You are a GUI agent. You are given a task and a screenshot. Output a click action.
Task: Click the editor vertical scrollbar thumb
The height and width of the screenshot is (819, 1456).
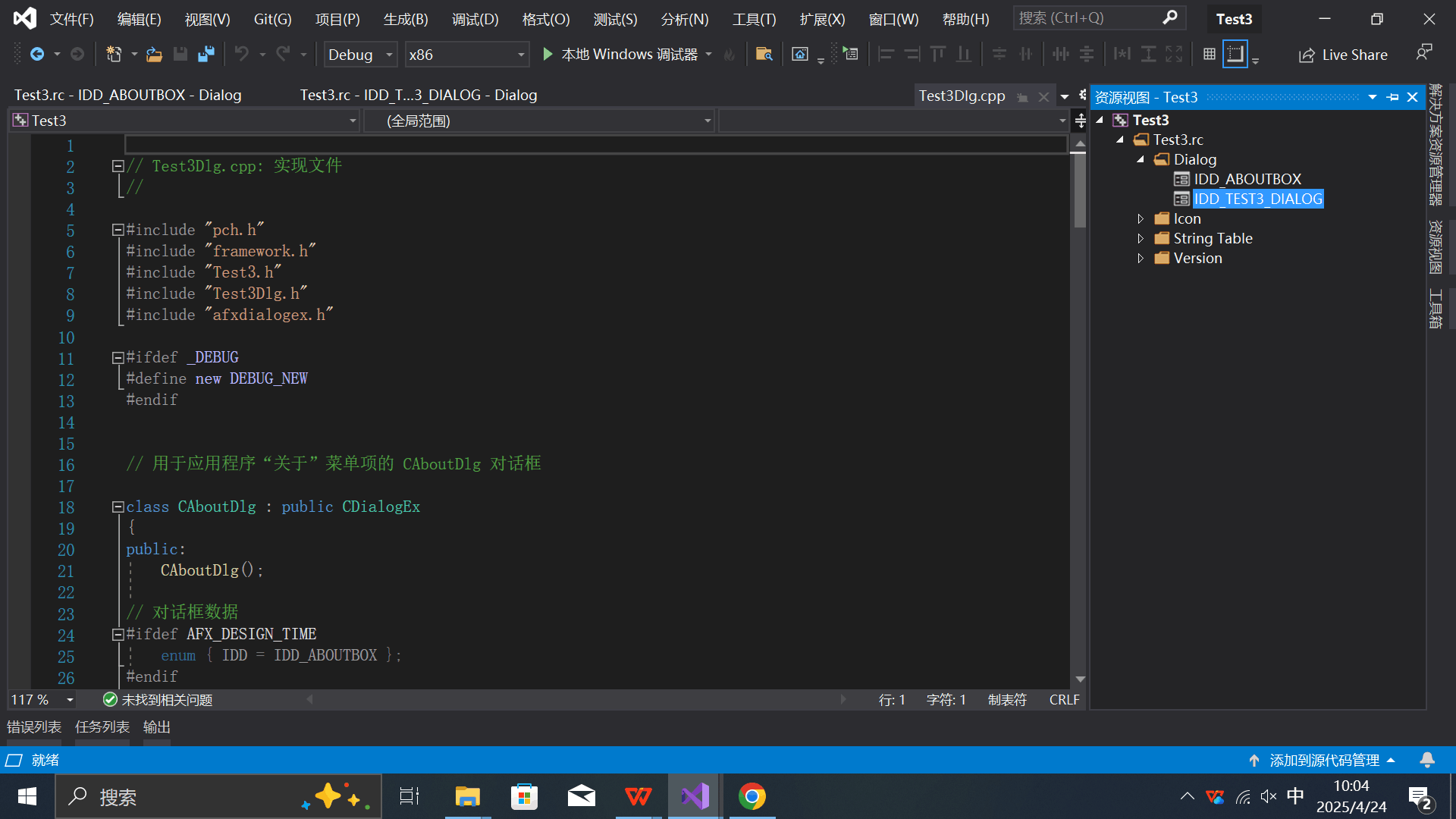pos(1080,190)
